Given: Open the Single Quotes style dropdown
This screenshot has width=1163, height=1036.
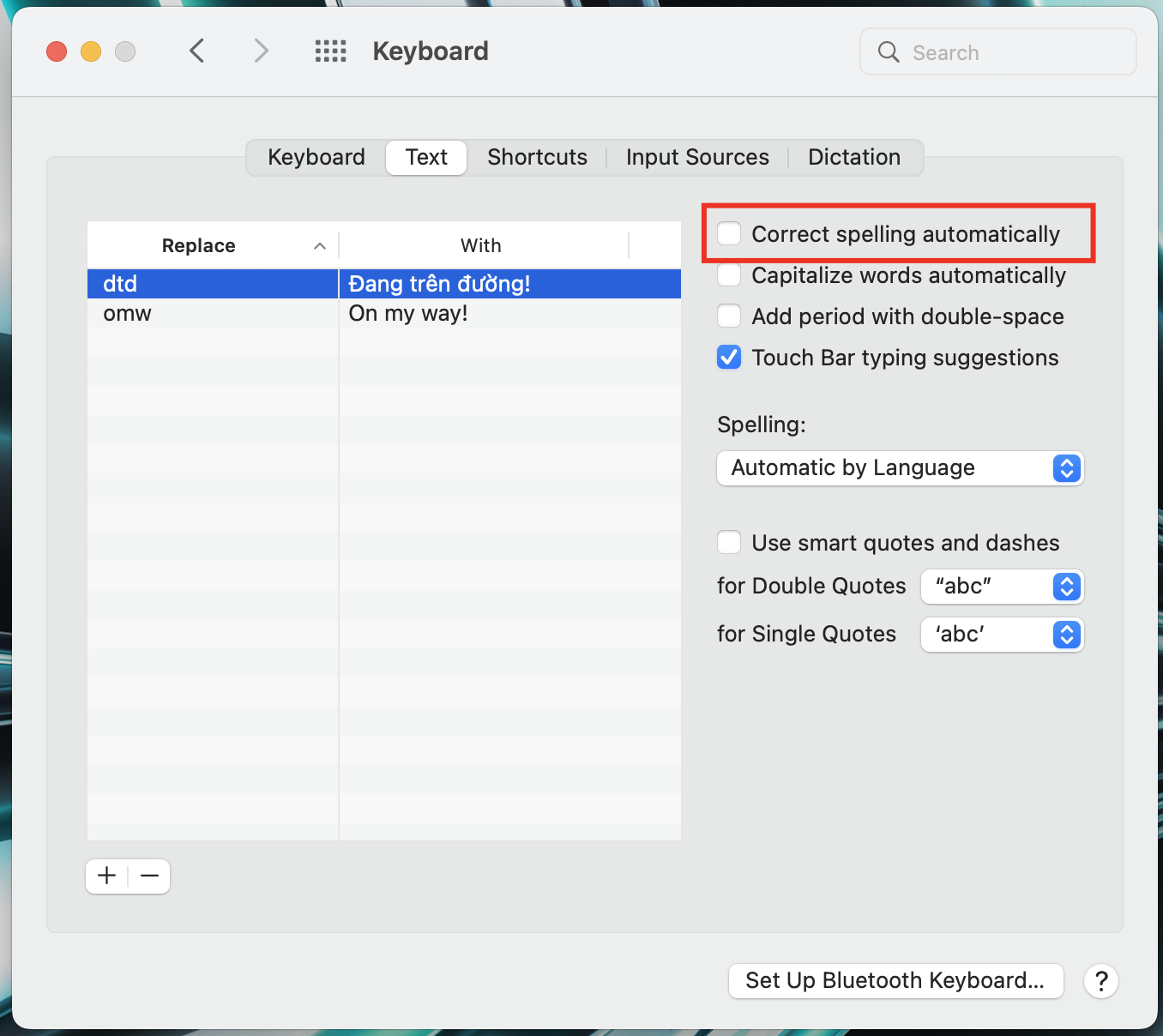Looking at the screenshot, I should (x=1002, y=635).
